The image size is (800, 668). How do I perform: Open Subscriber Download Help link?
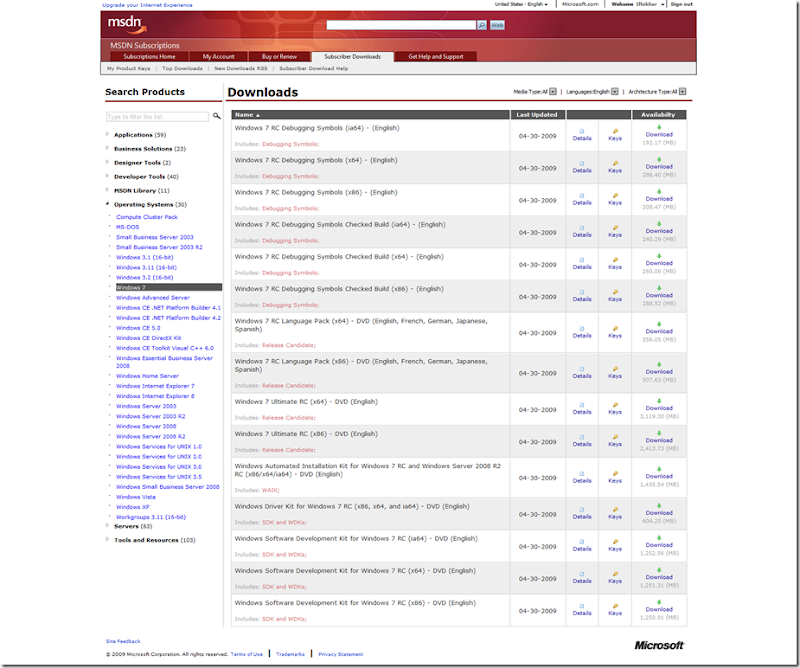pyautogui.click(x=314, y=68)
